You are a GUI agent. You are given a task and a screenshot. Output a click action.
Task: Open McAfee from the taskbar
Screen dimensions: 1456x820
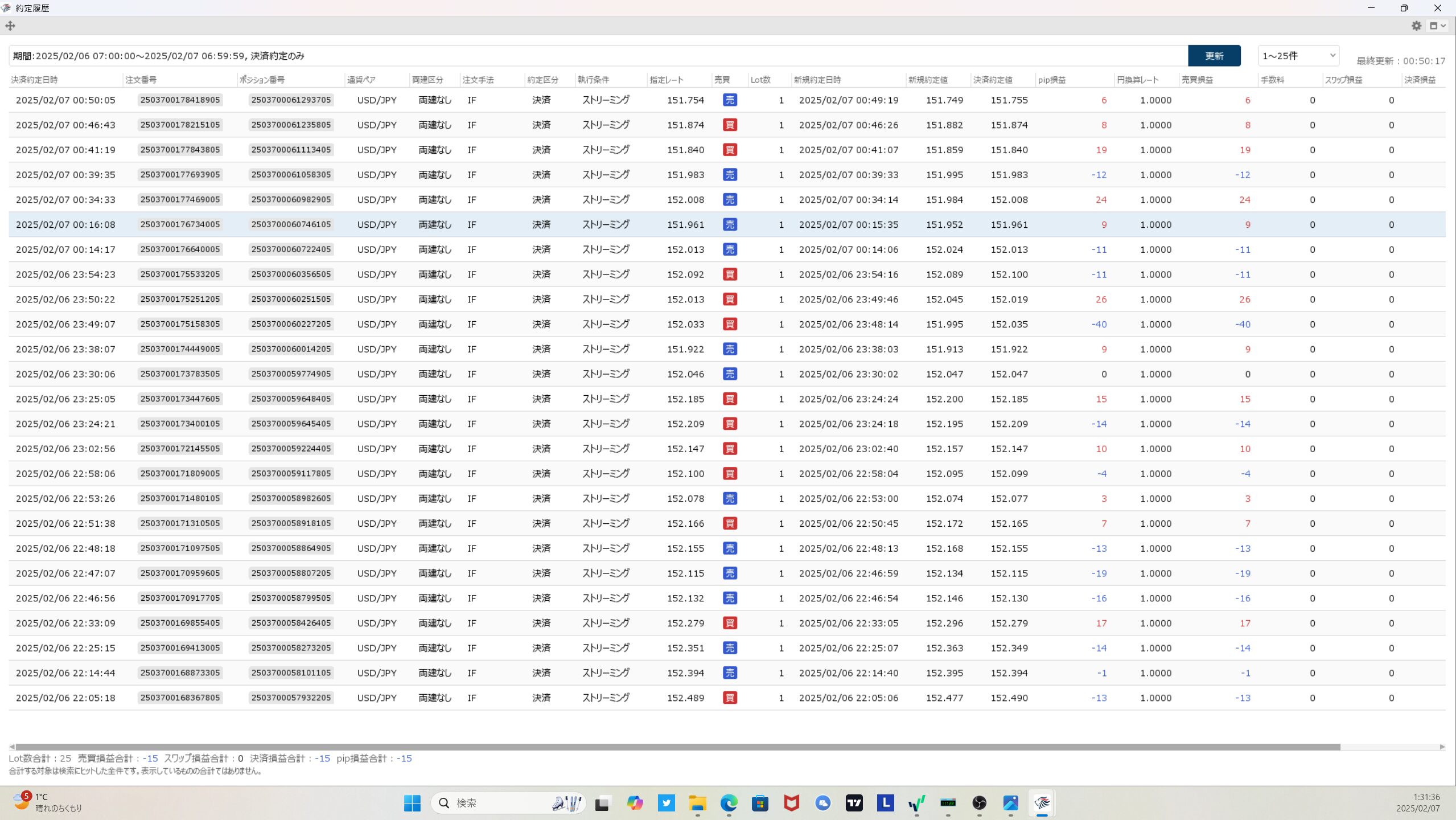pos(791,803)
